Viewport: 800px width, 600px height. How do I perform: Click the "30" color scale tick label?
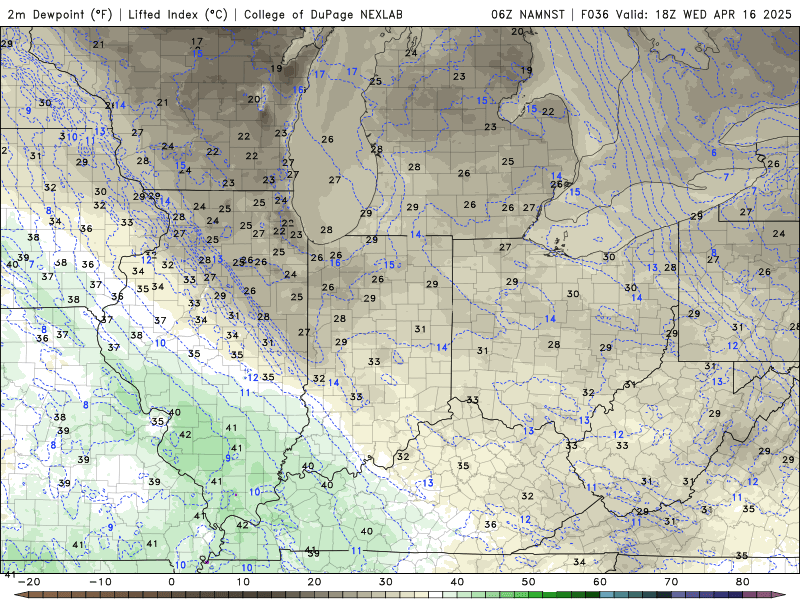[x=386, y=582]
